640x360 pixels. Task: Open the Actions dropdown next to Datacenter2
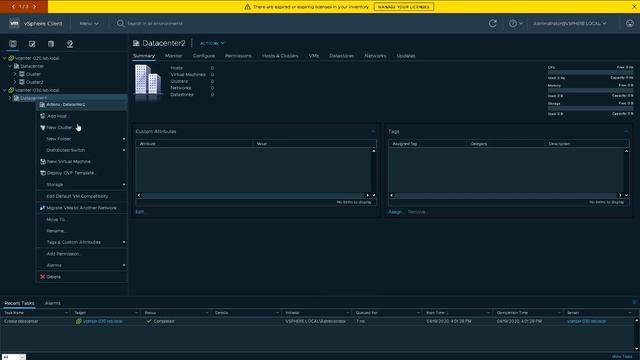click(x=212, y=43)
